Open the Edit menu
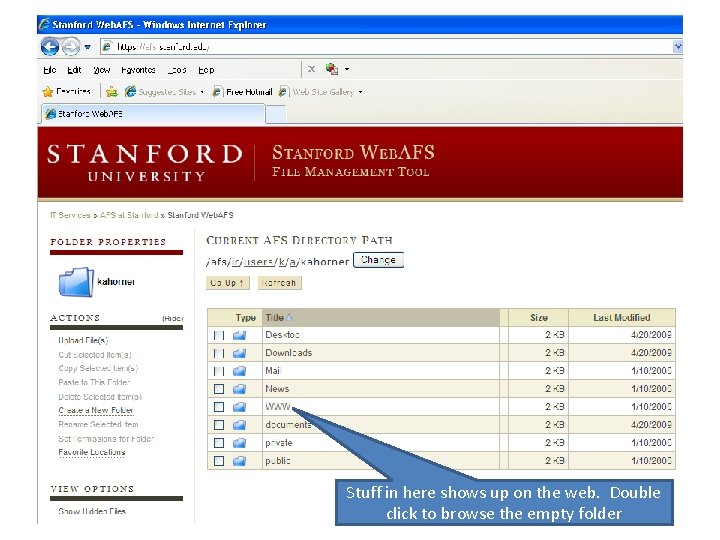 74,70
